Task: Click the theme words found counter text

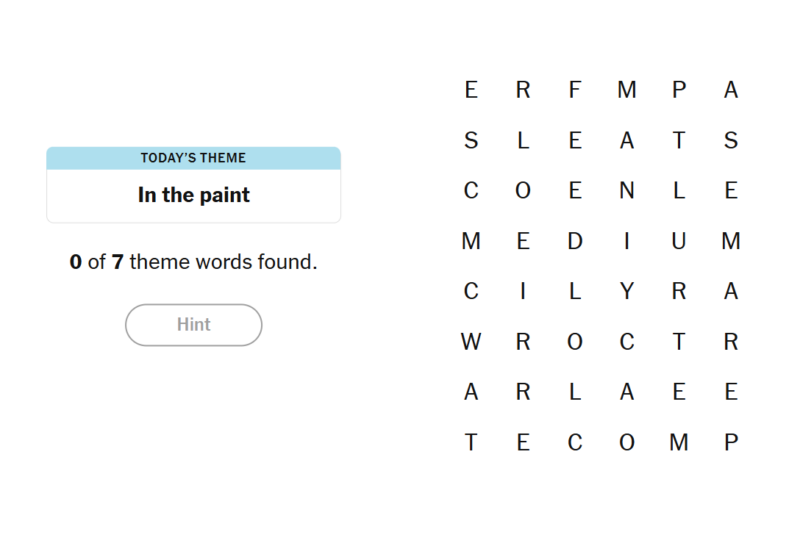Action: (193, 263)
